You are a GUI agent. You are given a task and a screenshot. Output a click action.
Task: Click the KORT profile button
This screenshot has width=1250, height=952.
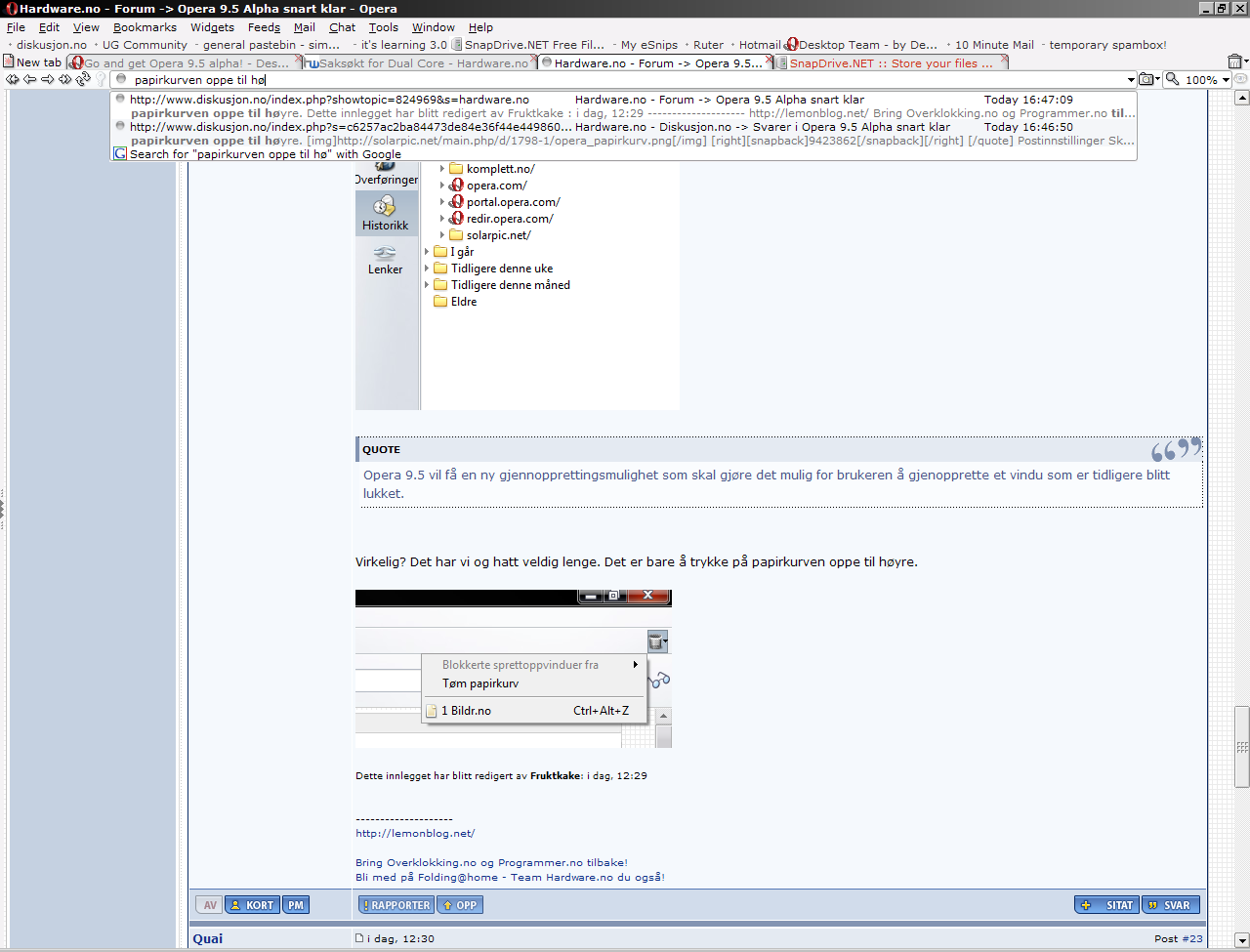(x=253, y=905)
